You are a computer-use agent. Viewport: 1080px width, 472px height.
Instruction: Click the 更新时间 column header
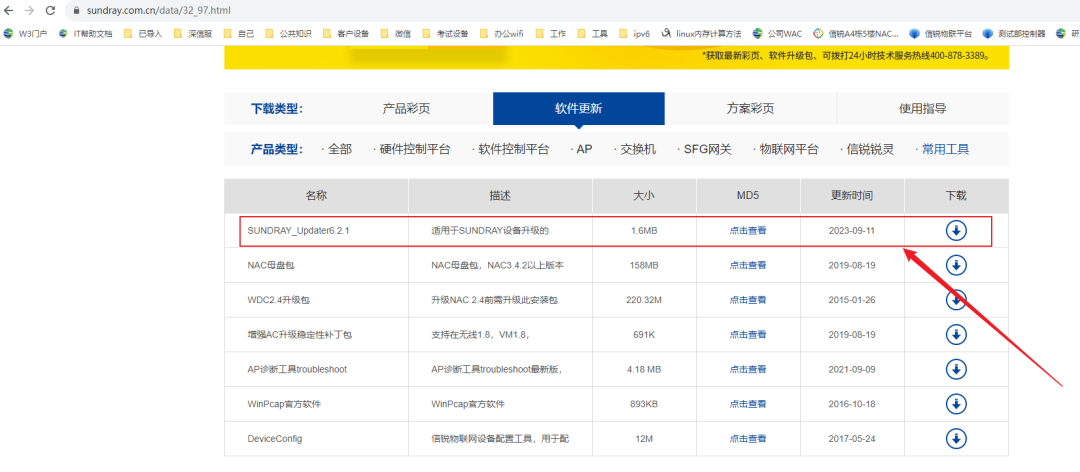pyautogui.click(x=852, y=196)
